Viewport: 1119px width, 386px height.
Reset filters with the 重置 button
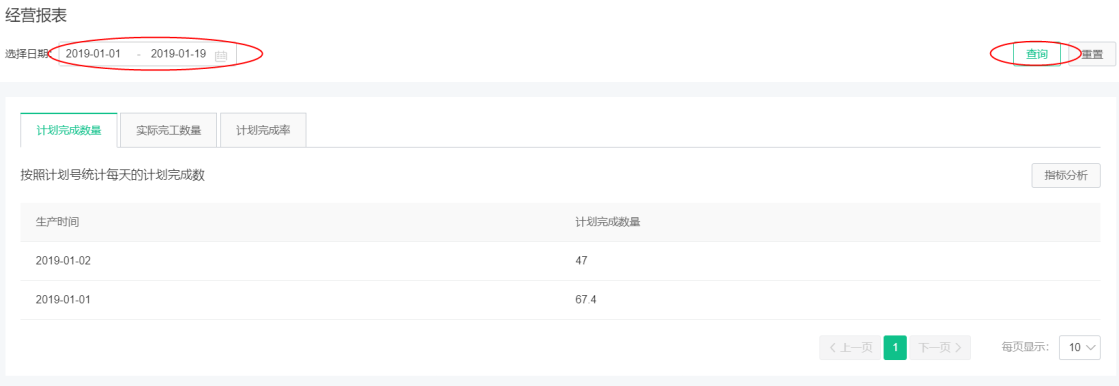(1092, 54)
